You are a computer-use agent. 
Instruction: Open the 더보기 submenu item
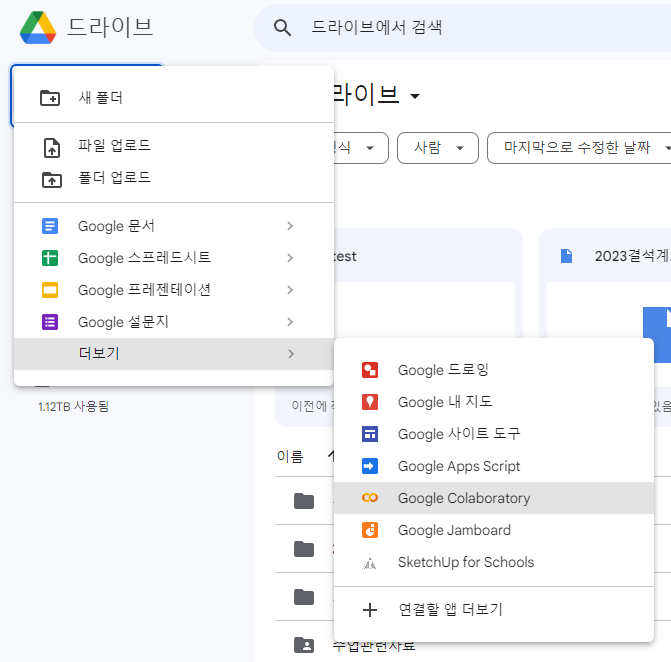pos(174,354)
